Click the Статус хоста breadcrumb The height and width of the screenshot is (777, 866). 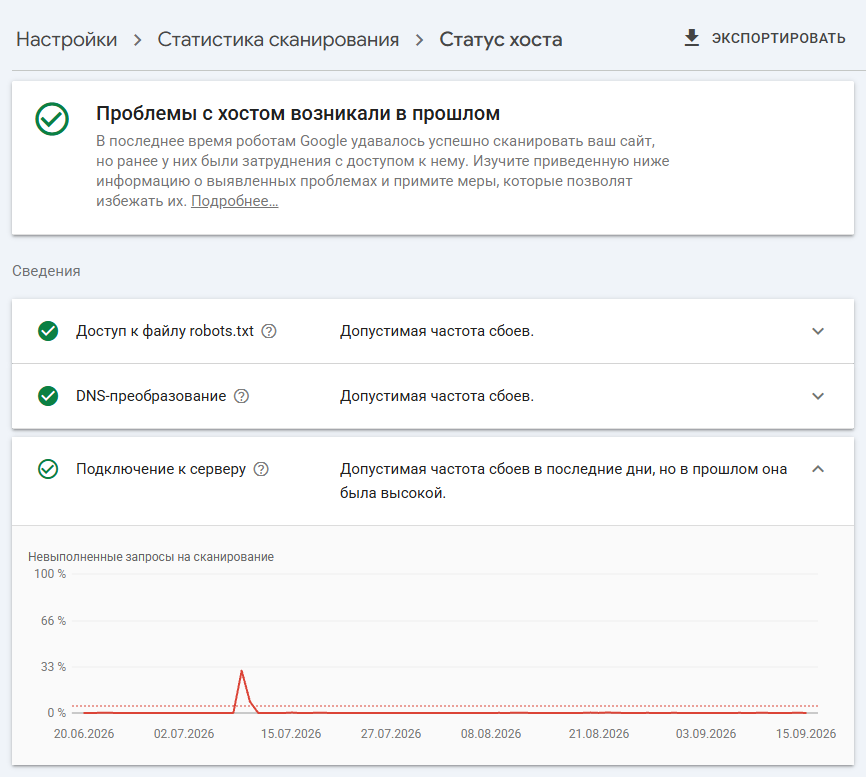[501, 40]
